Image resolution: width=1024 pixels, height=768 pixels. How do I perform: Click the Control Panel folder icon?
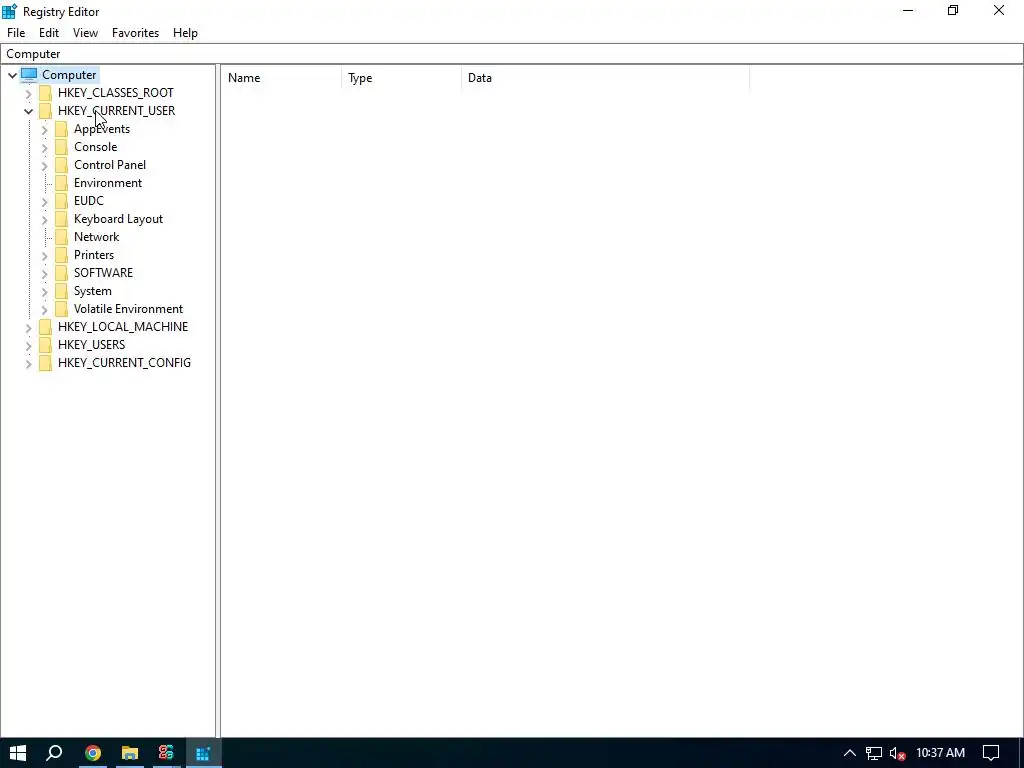pyautogui.click(x=61, y=165)
